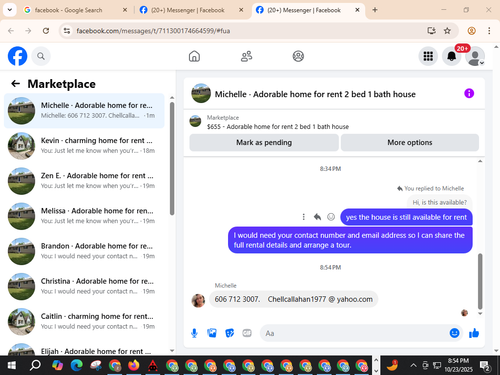Open Chrome three-dot menu
This screenshot has width=500, height=375.
click(x=489, y=31)
